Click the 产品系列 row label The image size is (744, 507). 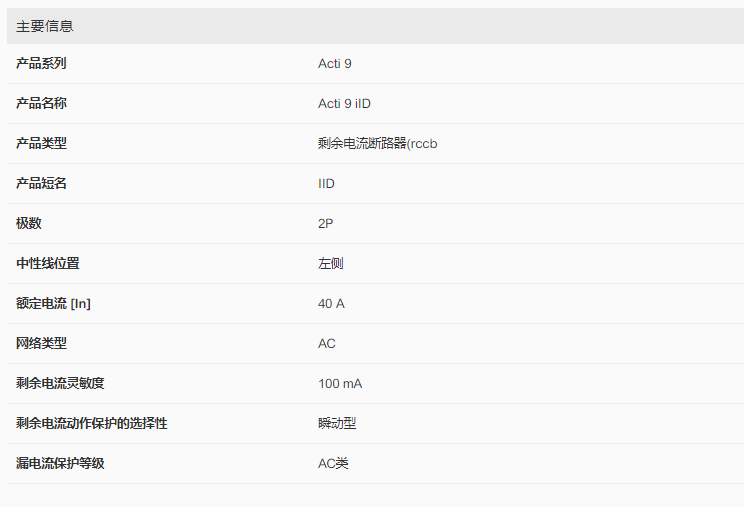(x=41, y=64)
